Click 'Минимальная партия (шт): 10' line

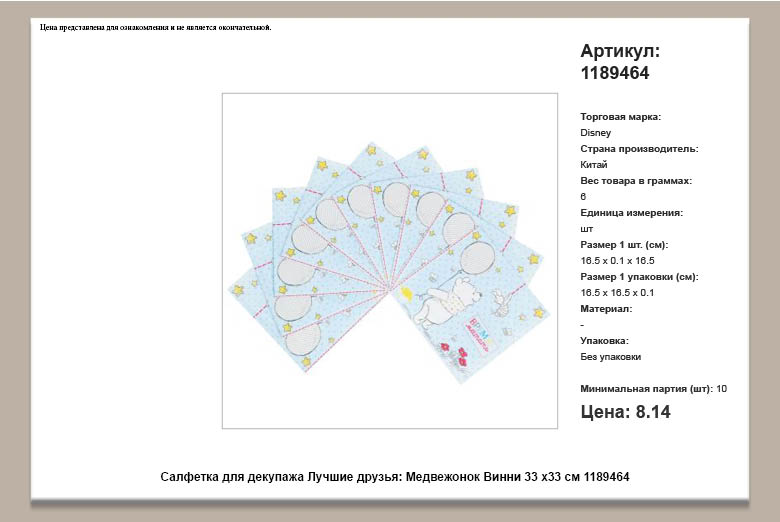coord(653,389)
